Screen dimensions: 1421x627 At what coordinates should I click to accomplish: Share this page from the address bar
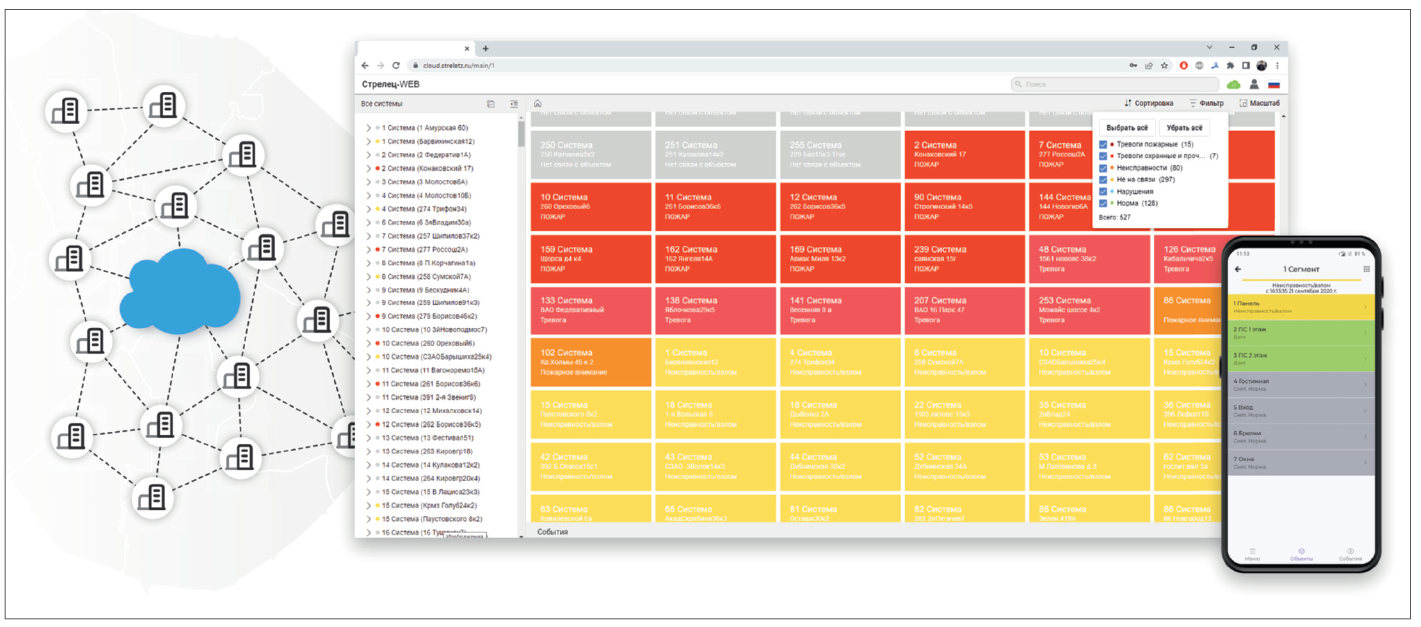pyautogui.click(x=1149, y=65)
